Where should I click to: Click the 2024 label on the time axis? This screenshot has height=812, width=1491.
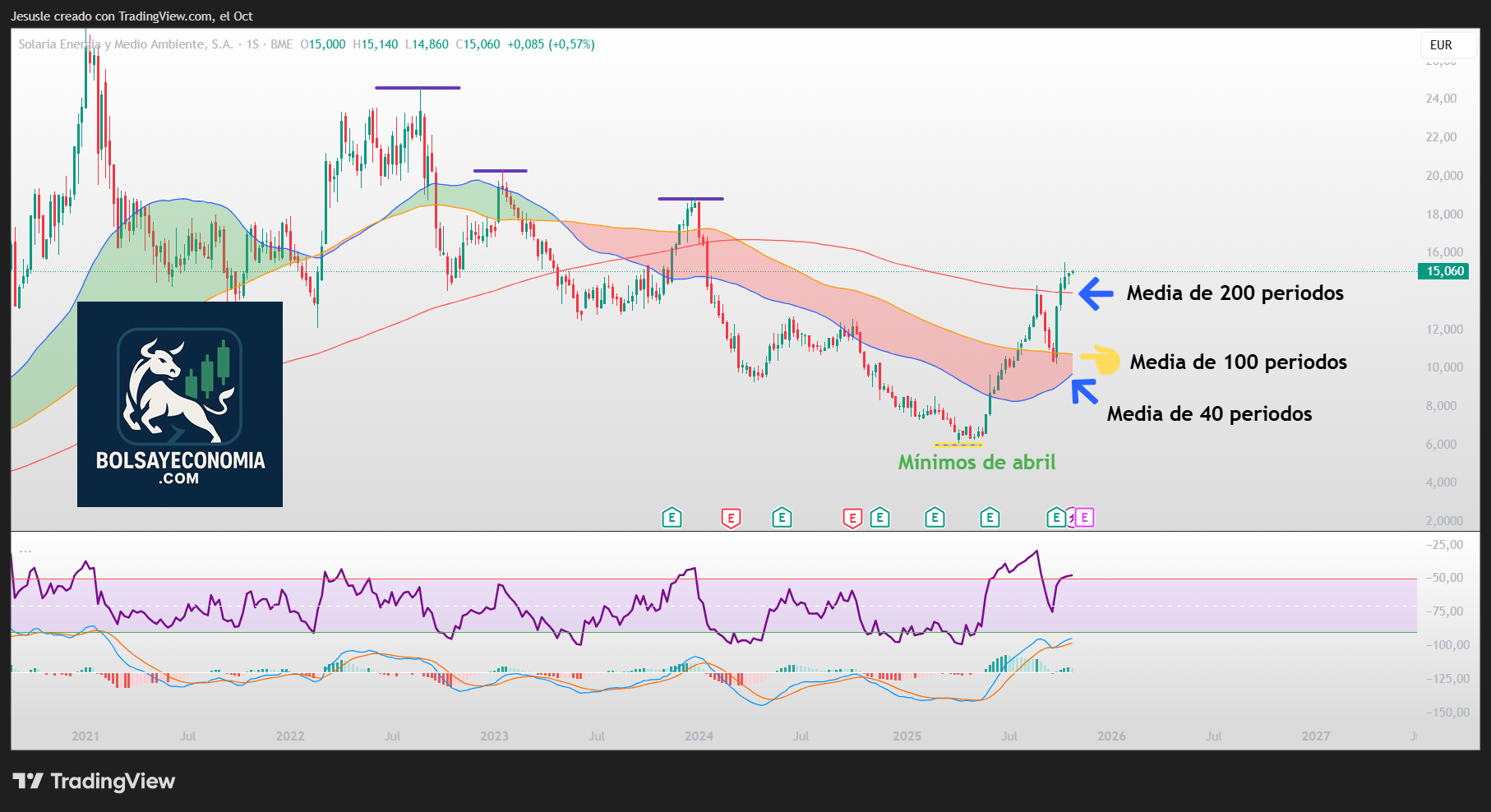pos(699,736)
